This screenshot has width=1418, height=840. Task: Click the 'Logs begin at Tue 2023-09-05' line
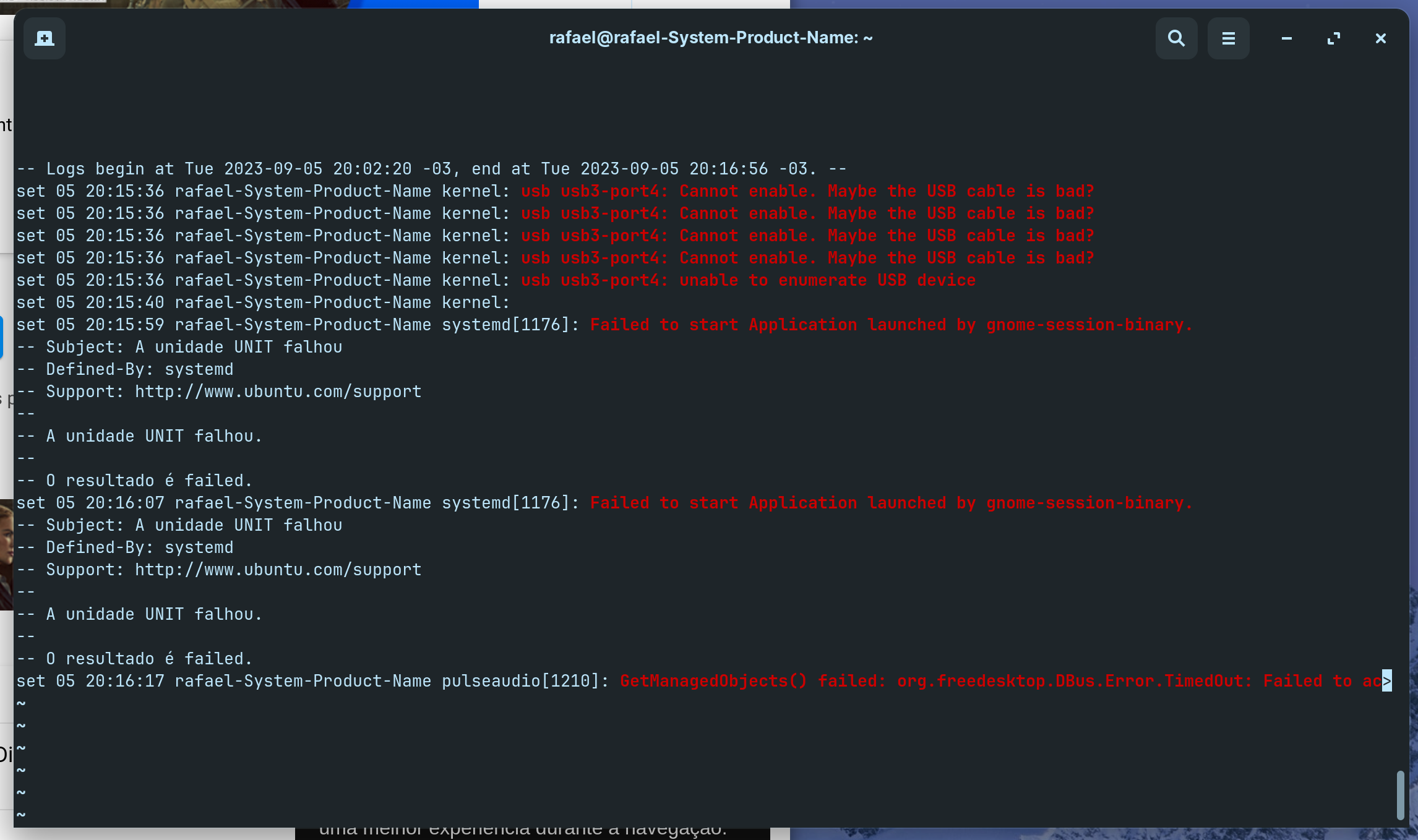[x=431, y=169]
